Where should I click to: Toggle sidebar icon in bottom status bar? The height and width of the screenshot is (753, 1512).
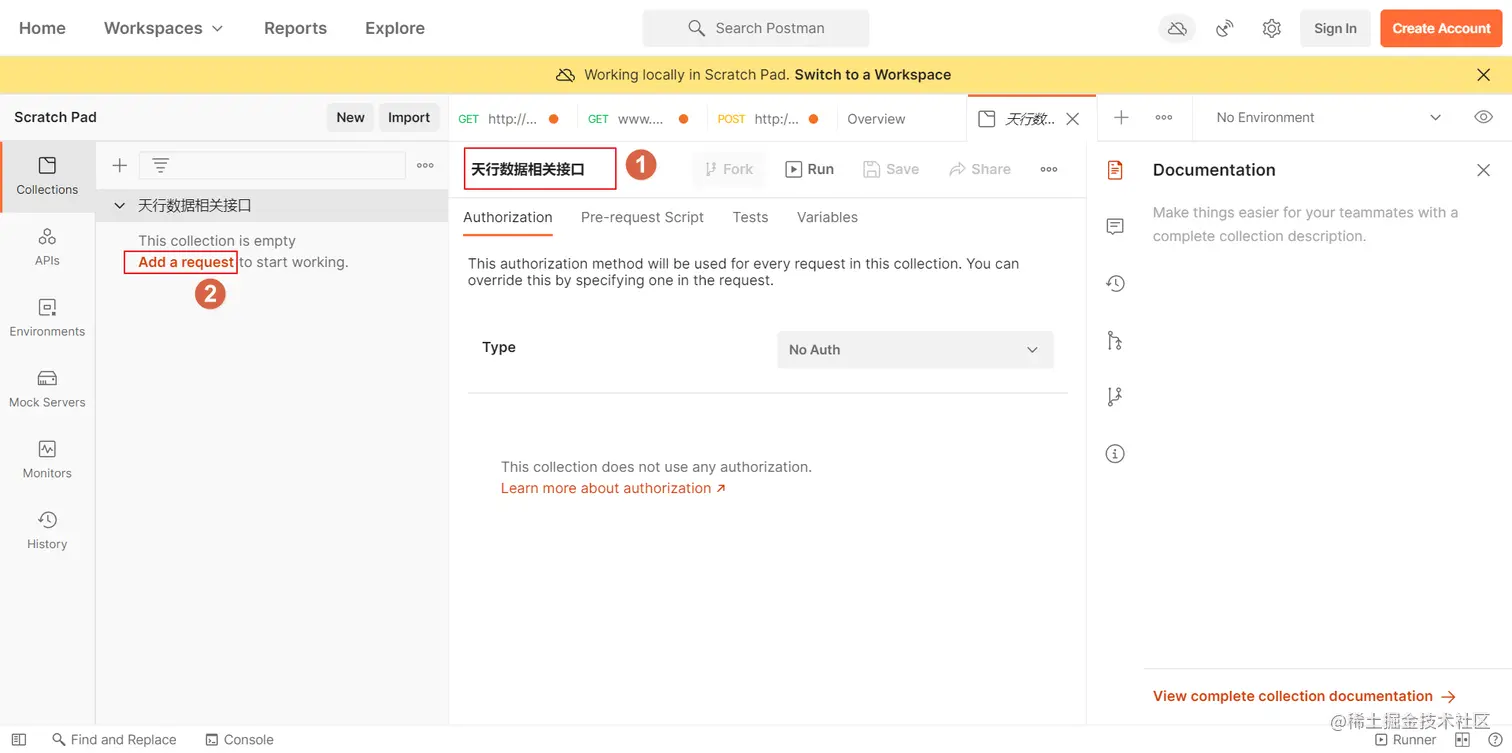click(18, 740)
